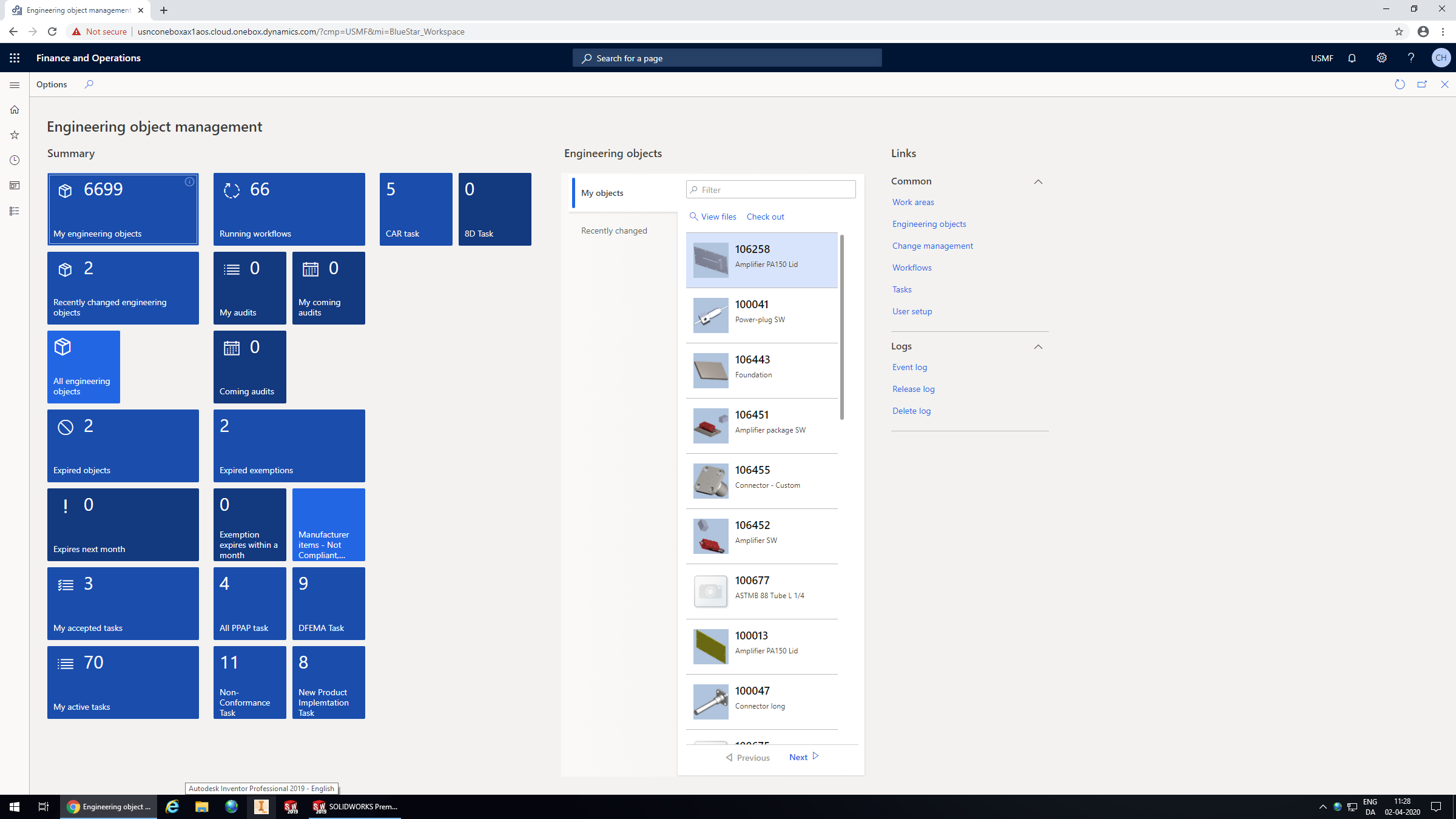Open the Settings gear menu
This screenshot has height=819, width=1456.
[x=1381, y=58]
